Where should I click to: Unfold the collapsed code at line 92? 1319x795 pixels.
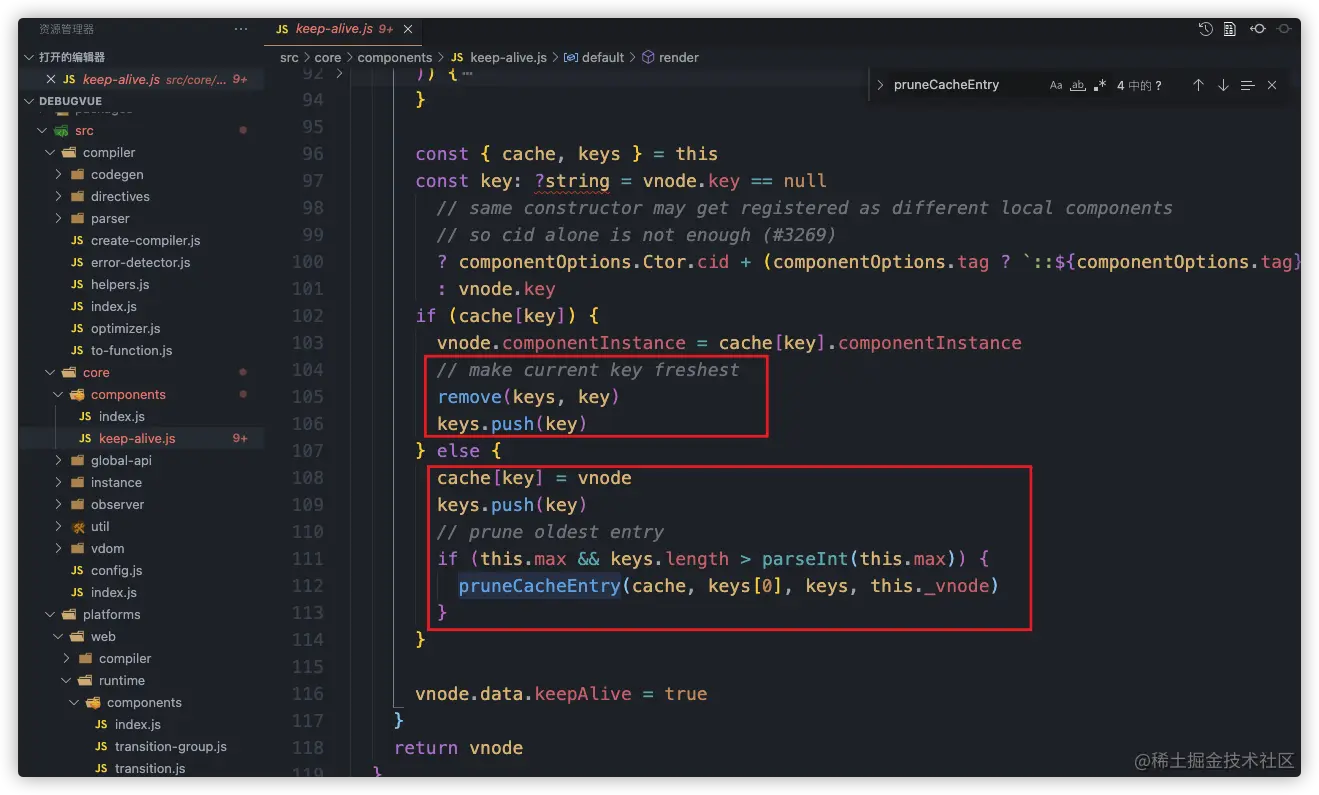pos(340,73)
